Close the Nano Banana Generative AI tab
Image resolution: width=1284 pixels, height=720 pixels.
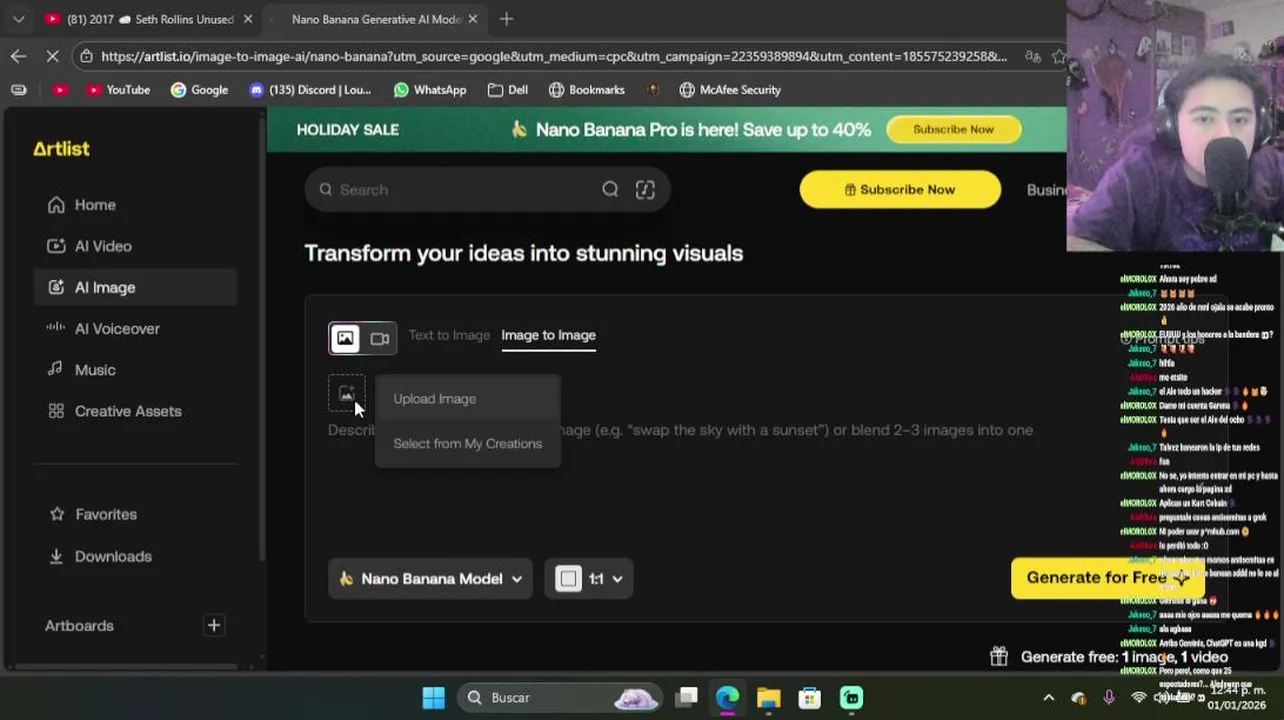472,19
